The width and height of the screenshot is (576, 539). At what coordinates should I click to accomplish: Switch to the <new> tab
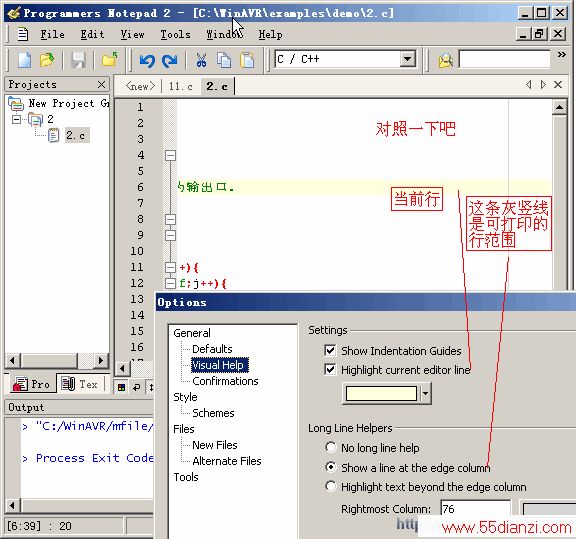click(x=140, y=86)
